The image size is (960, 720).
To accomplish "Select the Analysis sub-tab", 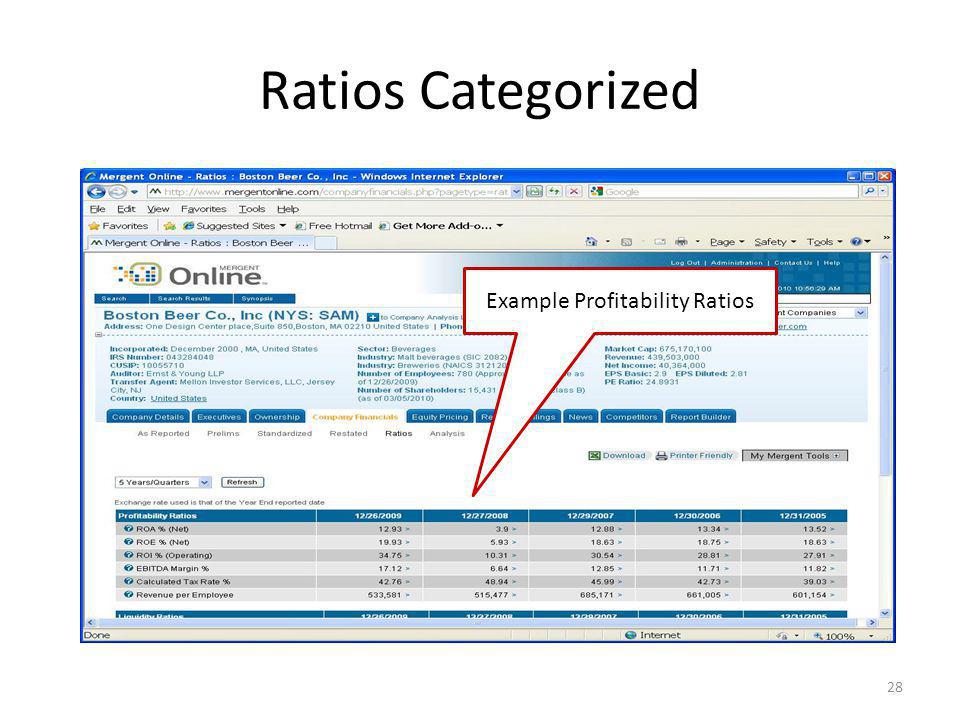I will pyautogui.click(x=447, y=433).
